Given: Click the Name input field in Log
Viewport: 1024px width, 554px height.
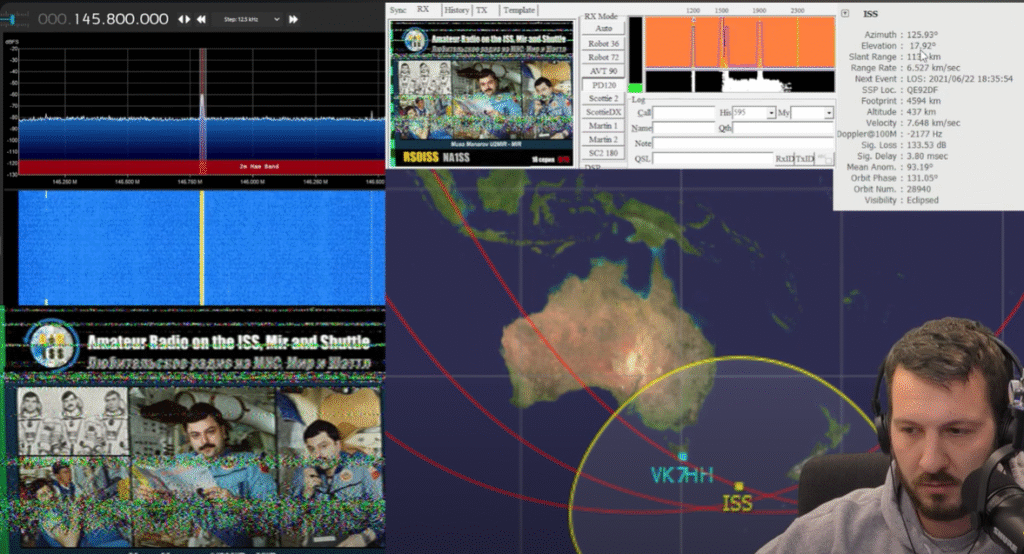Looking at the screenshot, I should click(684, 128).
